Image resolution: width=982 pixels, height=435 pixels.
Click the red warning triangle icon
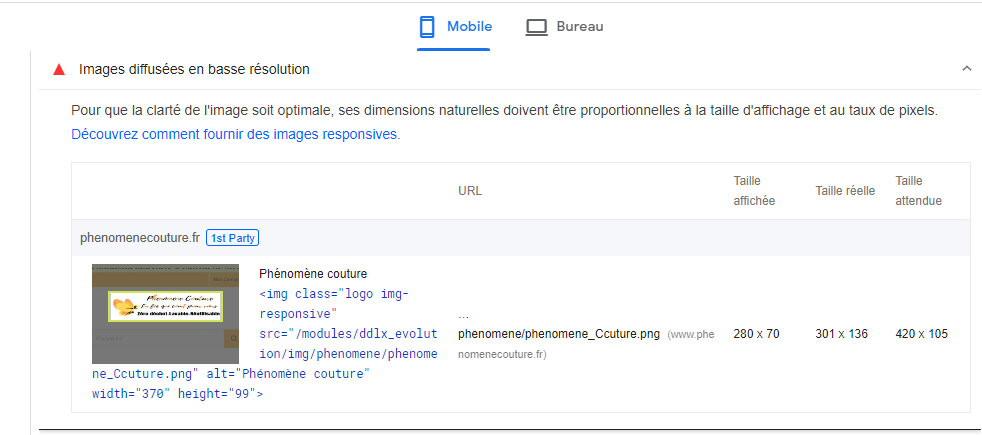pos(59,70)
